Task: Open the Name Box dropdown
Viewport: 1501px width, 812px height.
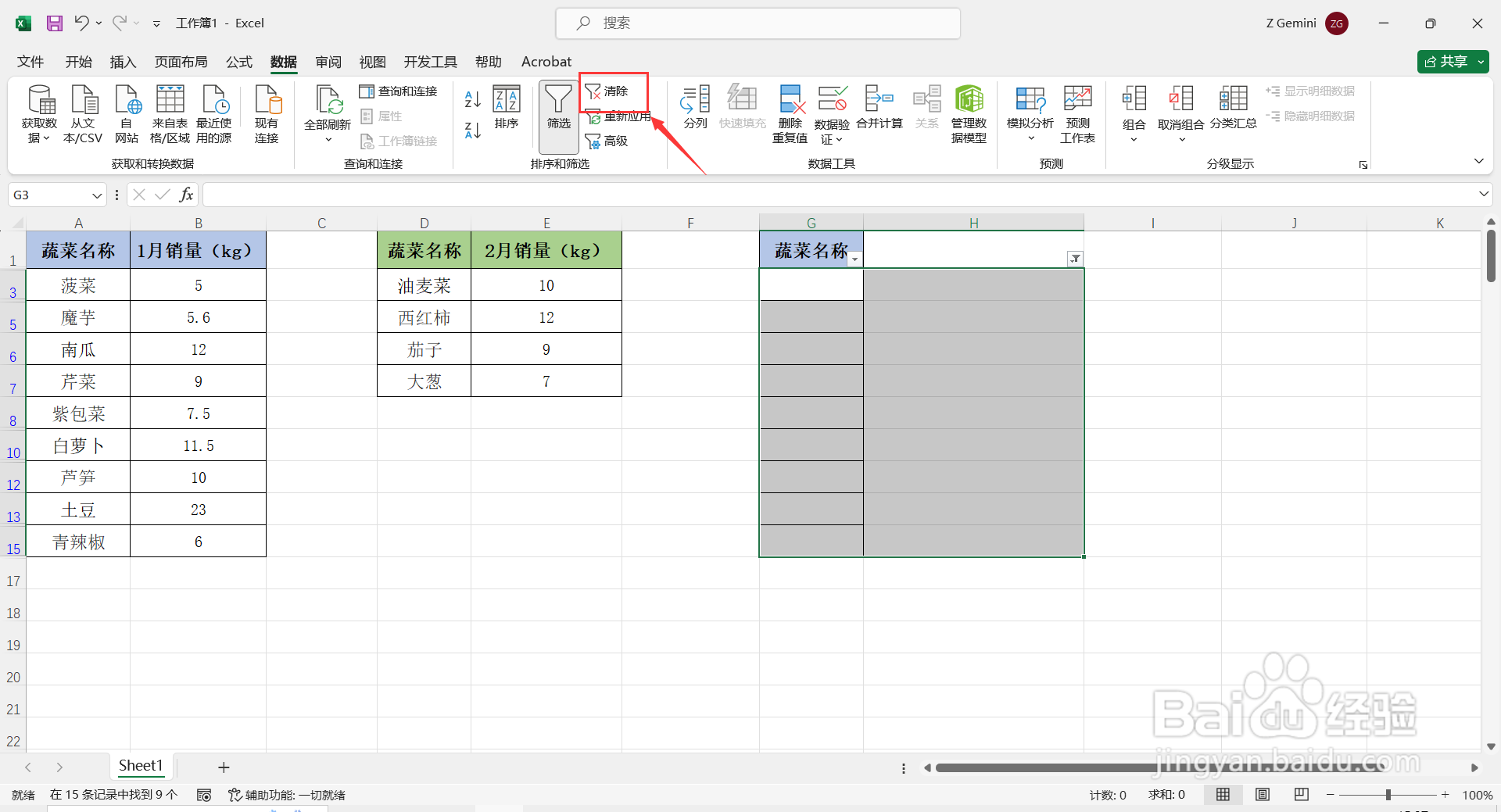Action: click(97, 195)
